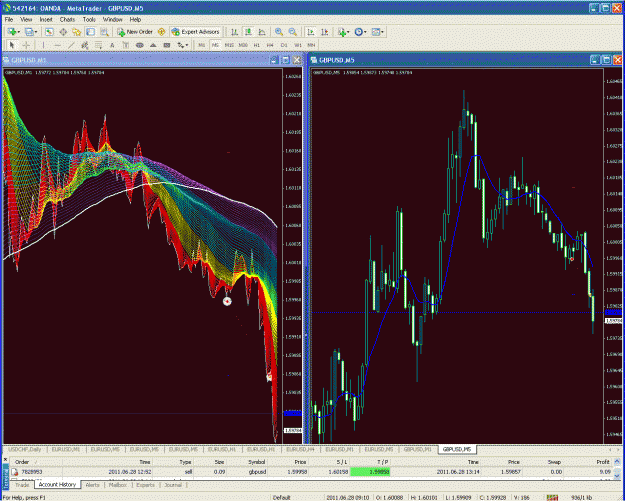Click the Zoom Out magnifier

coord(293,32)
